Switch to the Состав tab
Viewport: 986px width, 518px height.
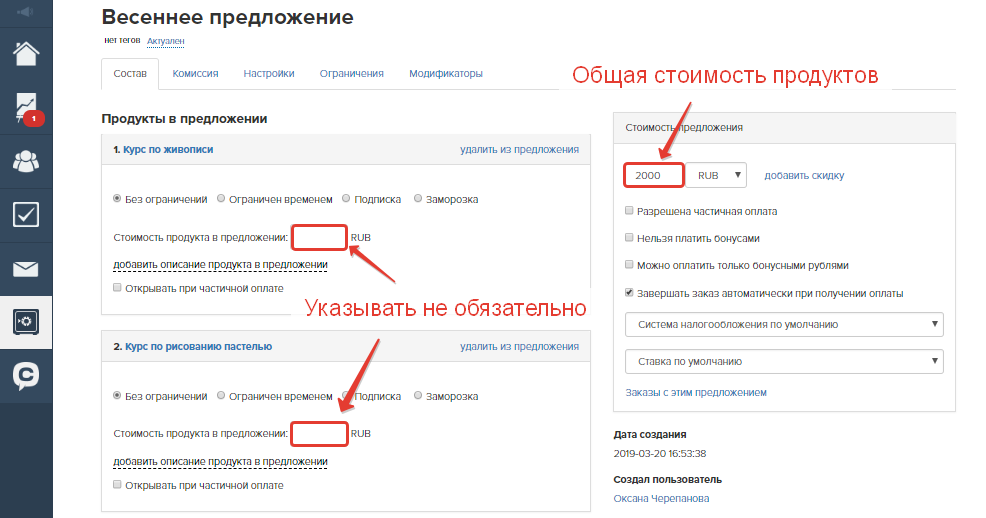click(130, 74)
